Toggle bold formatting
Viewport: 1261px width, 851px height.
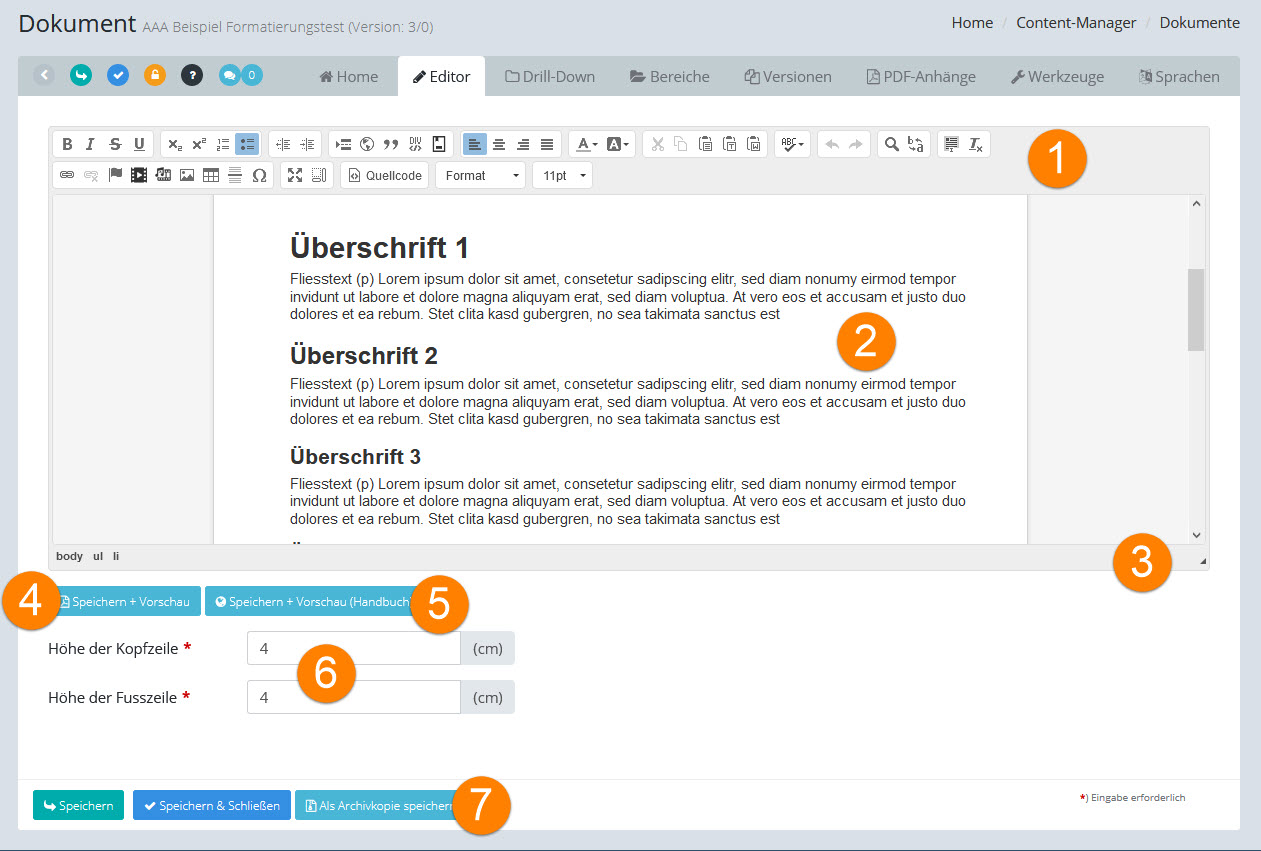(67, 144)
